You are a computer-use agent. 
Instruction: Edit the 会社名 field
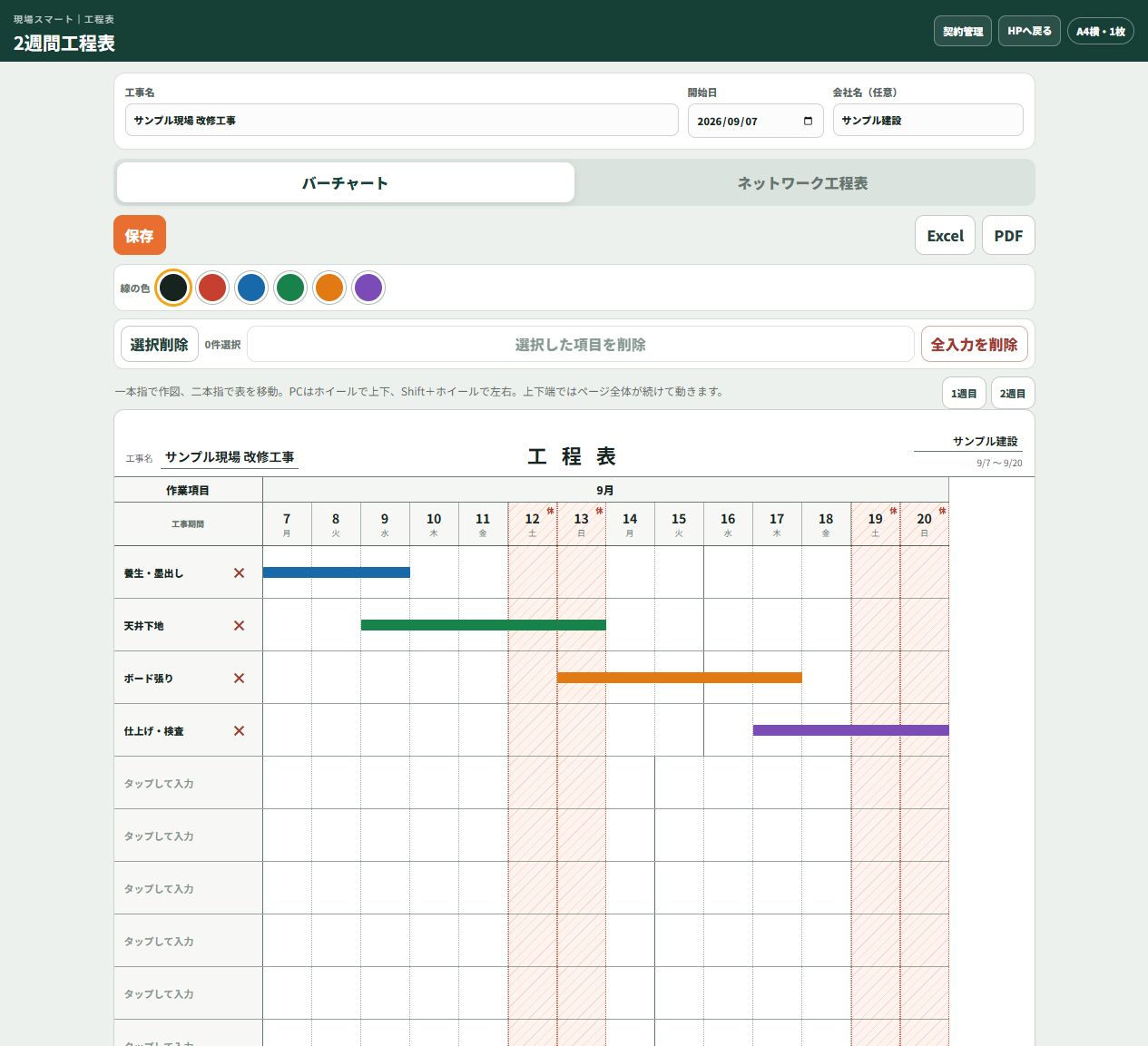click(928, 120)
